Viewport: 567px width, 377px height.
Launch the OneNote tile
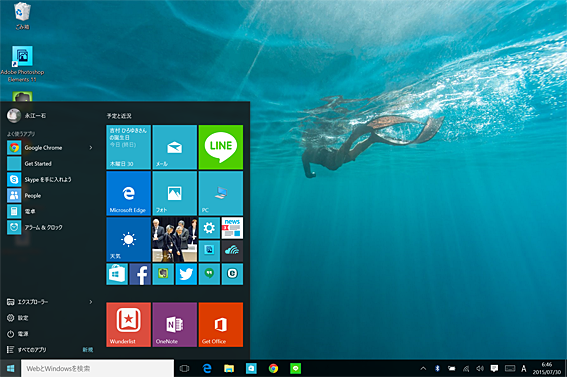[x=175, y=325]
